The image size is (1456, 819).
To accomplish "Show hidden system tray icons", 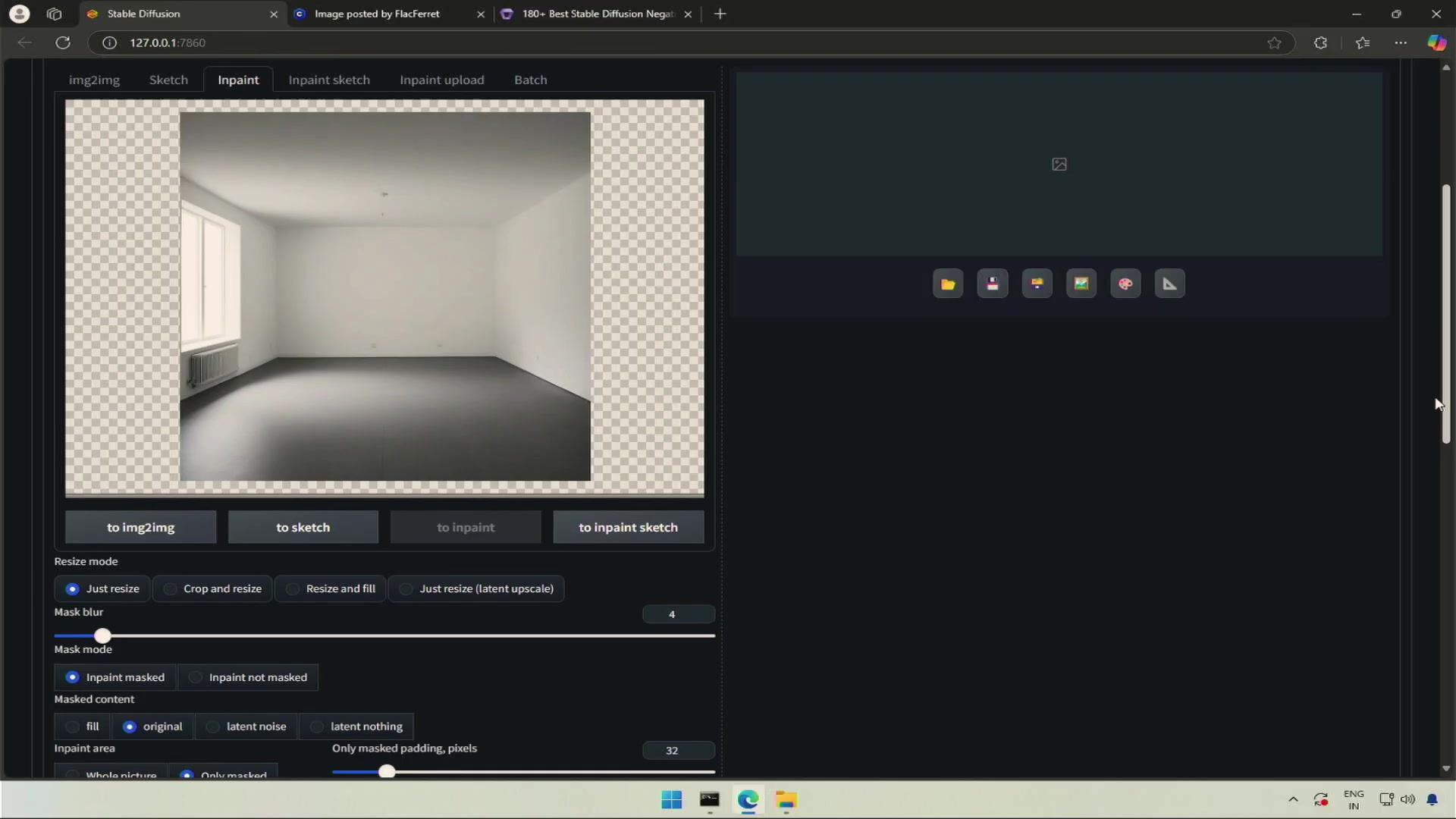I will click(1293, 799).
